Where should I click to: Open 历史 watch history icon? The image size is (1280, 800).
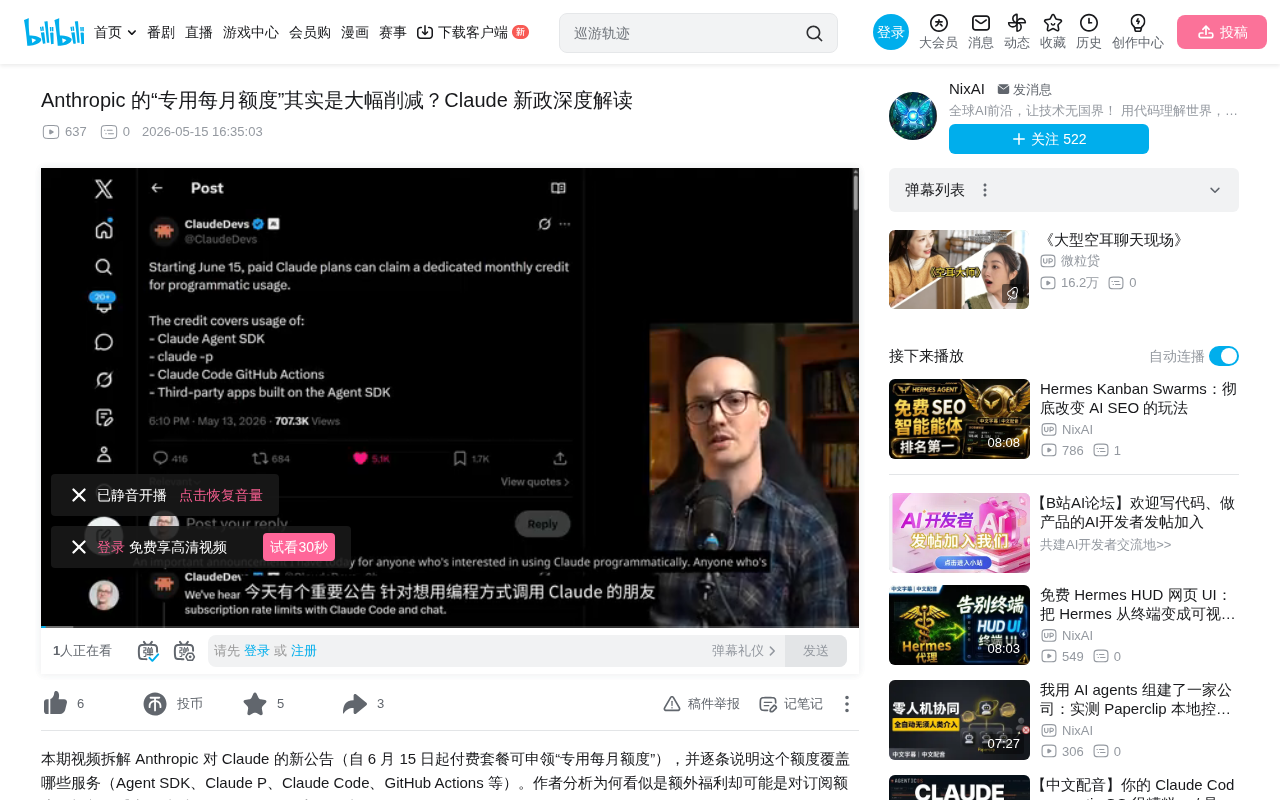(x=1089, y=32)
